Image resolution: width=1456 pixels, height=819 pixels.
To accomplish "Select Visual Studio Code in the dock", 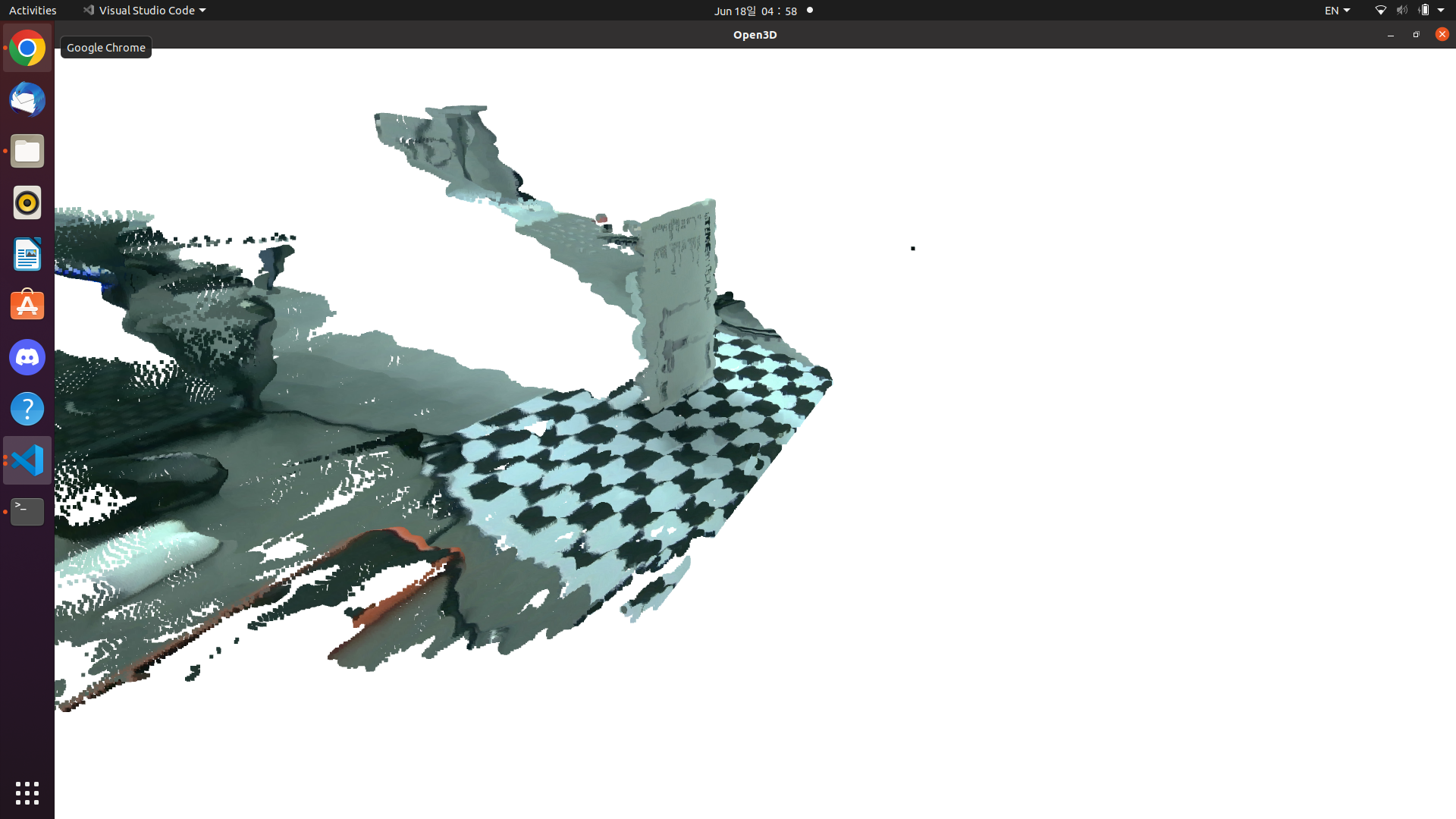I will tap(27, 460).
